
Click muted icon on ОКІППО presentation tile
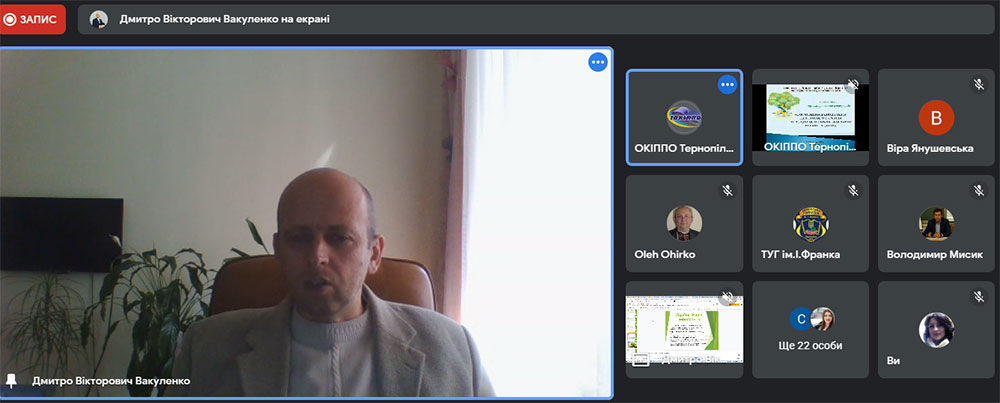coord(853,85)
